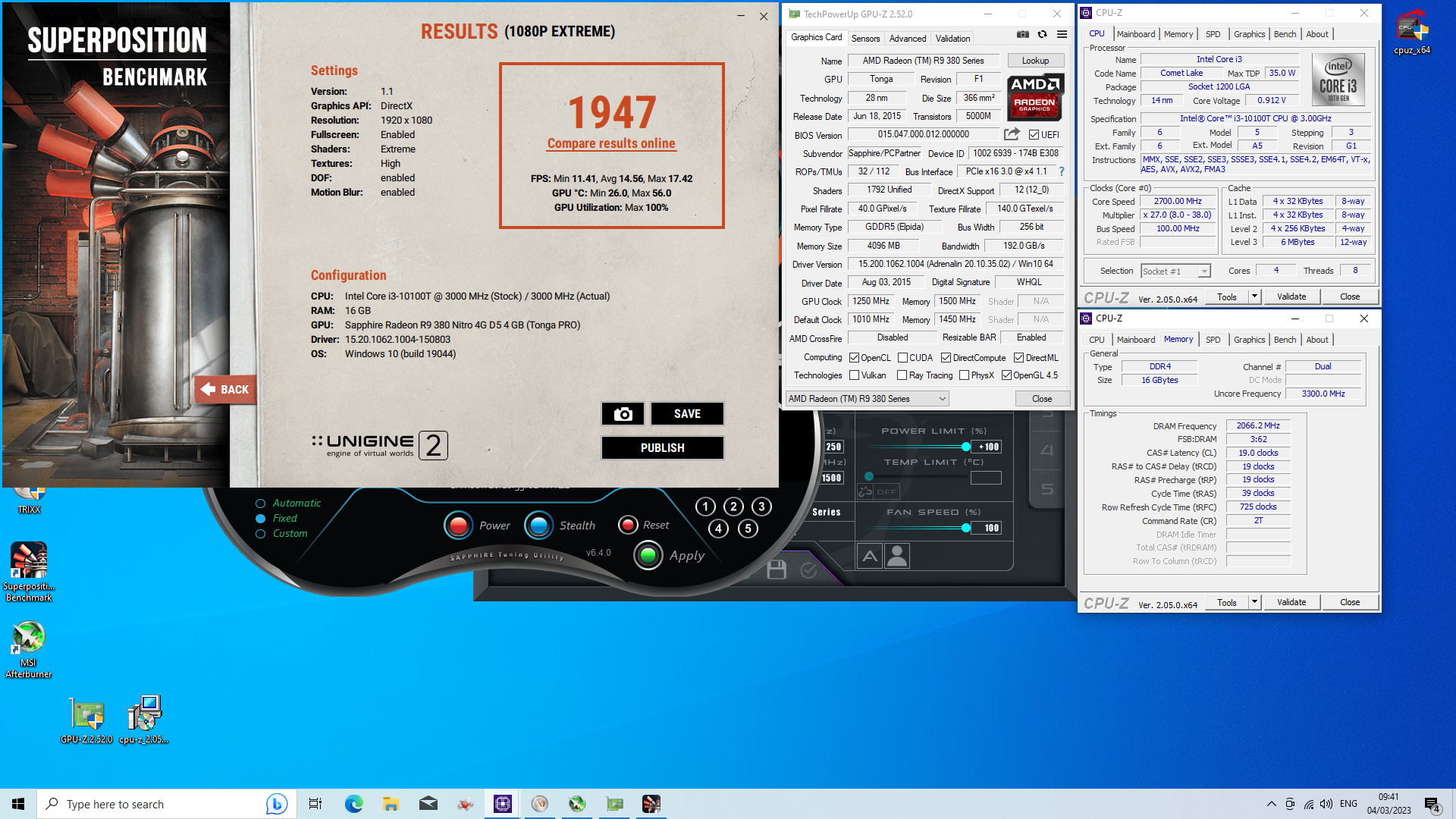Expand Tools dropdown arrow in top CPU-Z

coord(1254,297)
